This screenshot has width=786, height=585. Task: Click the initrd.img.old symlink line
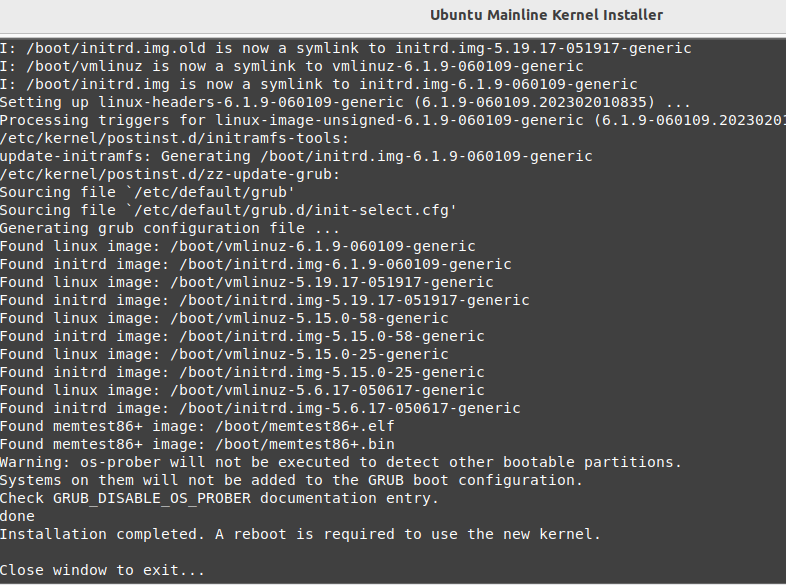click(x=345, y=48)
